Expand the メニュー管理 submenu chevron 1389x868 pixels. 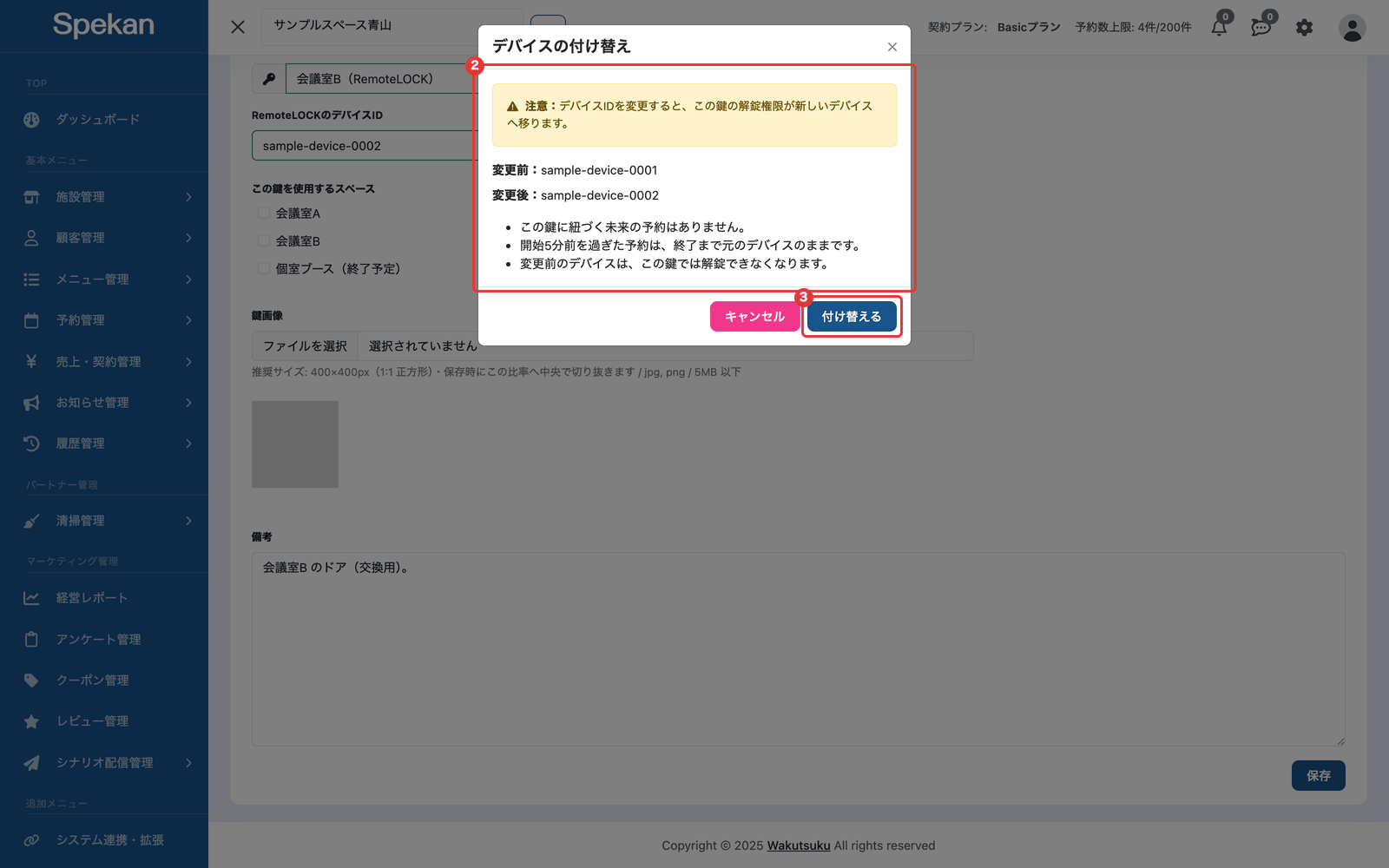(188, 279)
